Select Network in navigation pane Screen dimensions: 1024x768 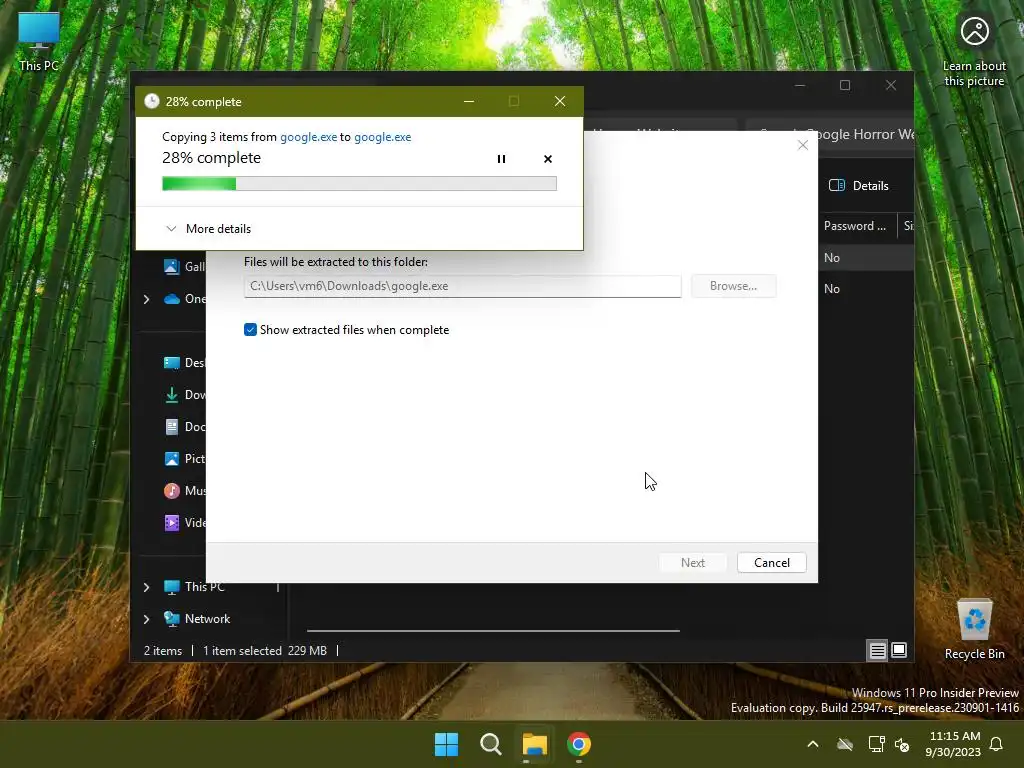coord(197,618)
